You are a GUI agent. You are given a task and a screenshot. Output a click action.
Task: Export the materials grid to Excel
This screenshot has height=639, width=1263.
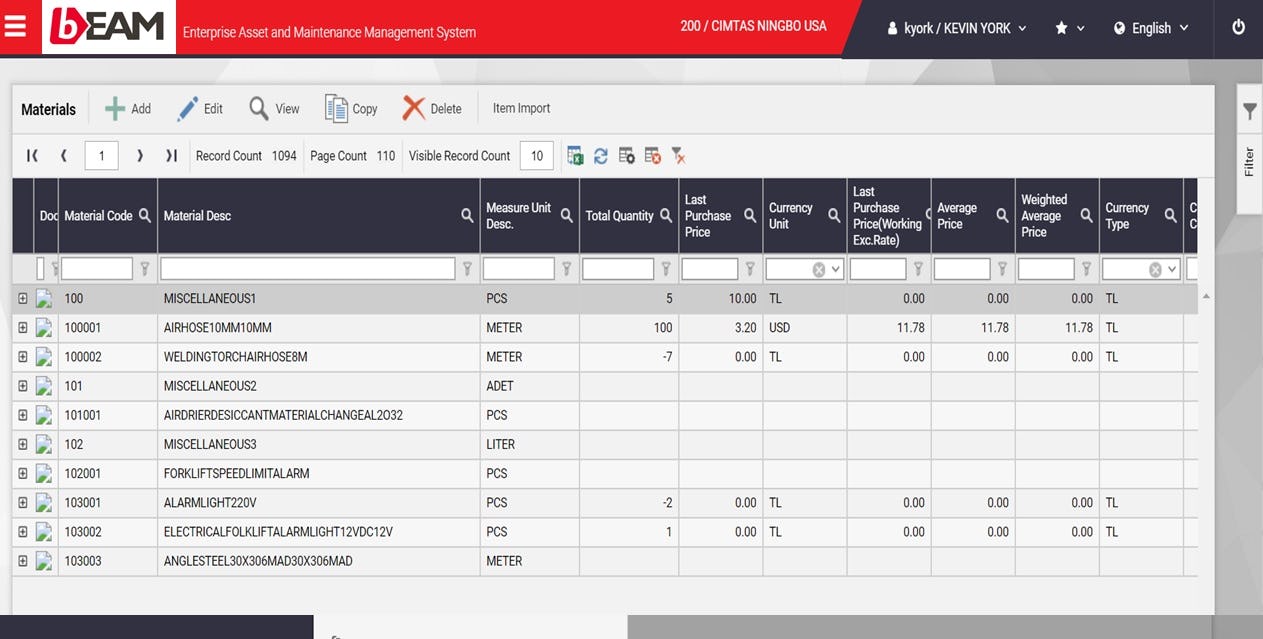575,155
